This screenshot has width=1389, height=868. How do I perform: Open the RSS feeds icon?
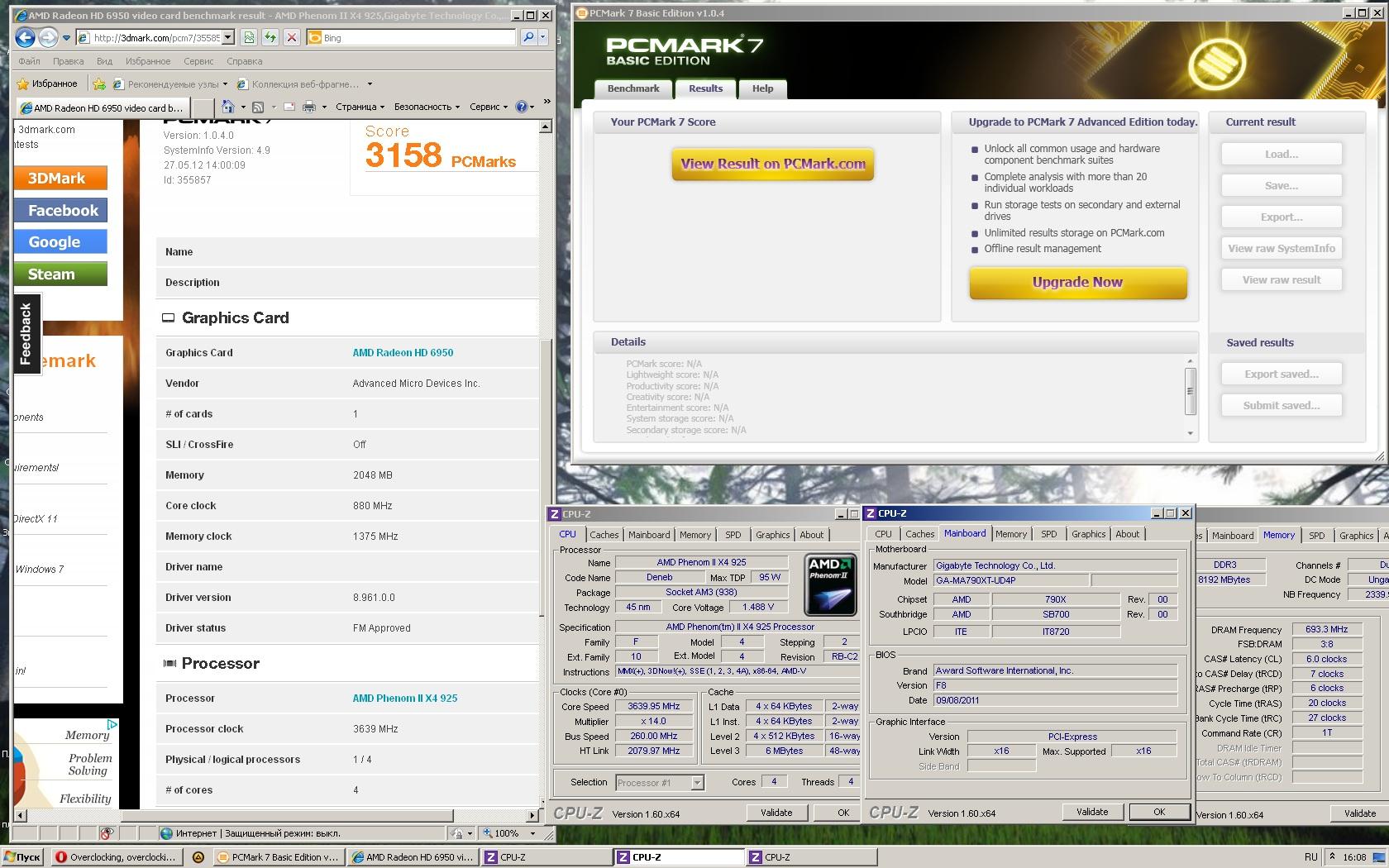(x=258, y=107)
